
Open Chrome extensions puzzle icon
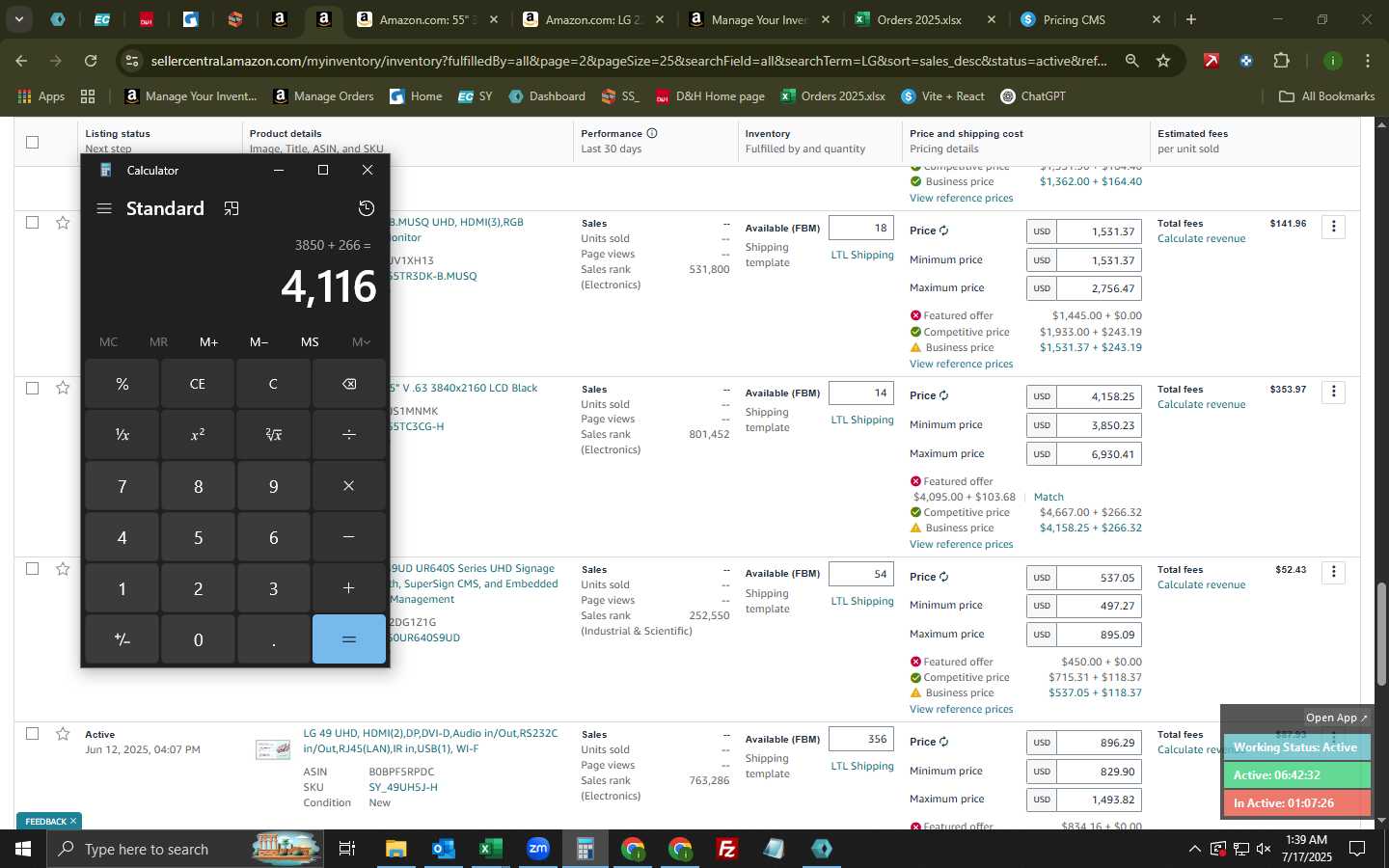(1281, 61)
